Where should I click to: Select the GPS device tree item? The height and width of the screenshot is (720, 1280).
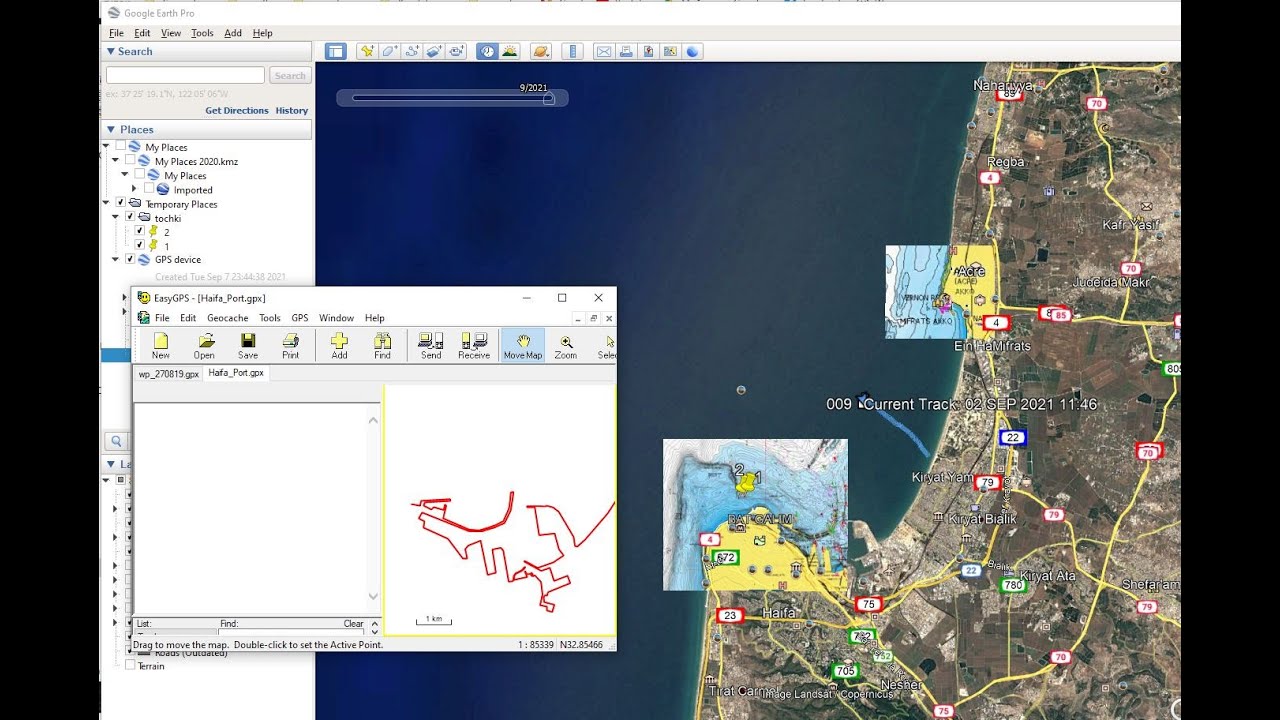(x=178, y=259)
